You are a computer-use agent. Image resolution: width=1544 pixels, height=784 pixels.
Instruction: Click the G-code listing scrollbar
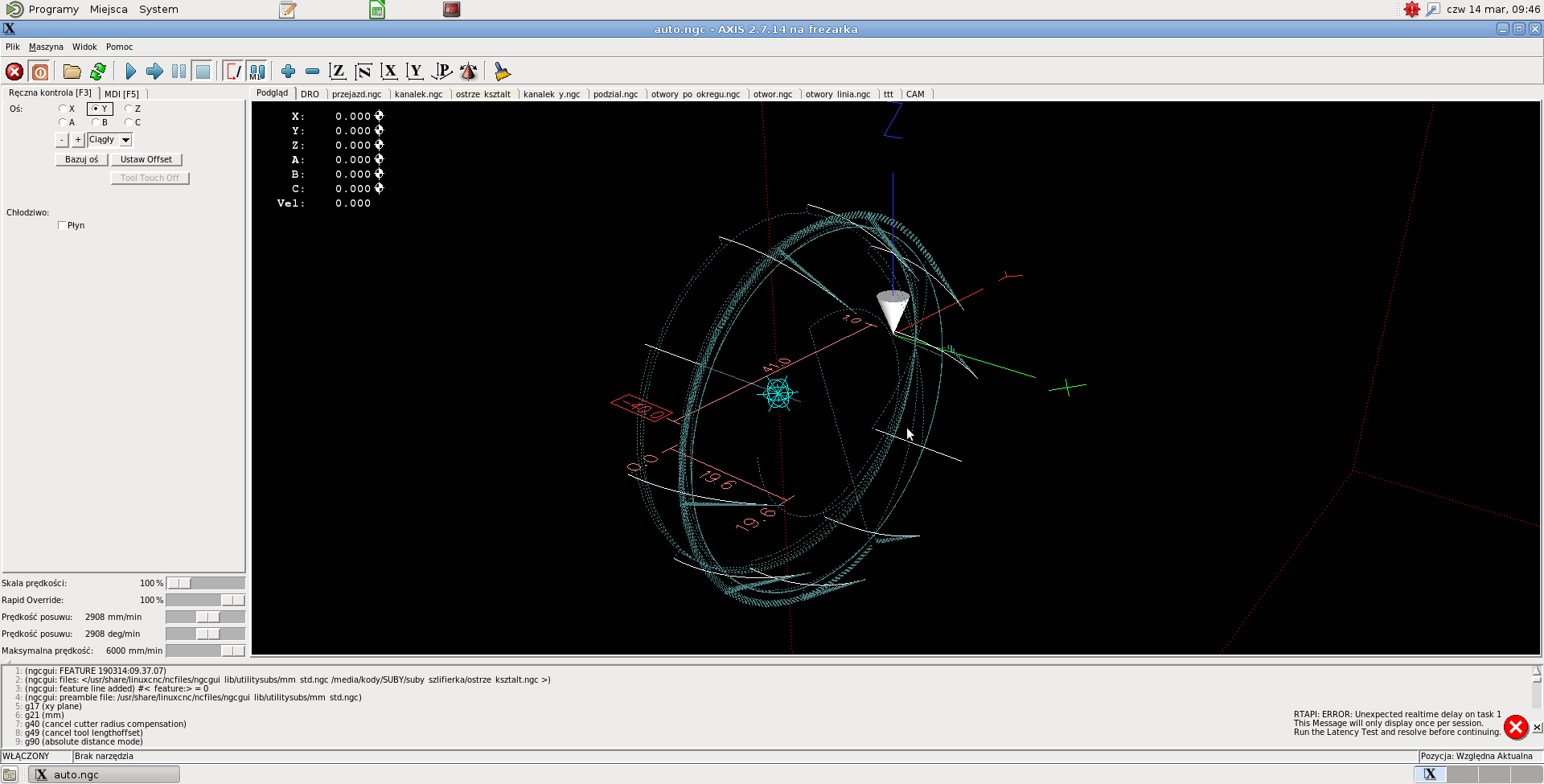point(1537,706)
